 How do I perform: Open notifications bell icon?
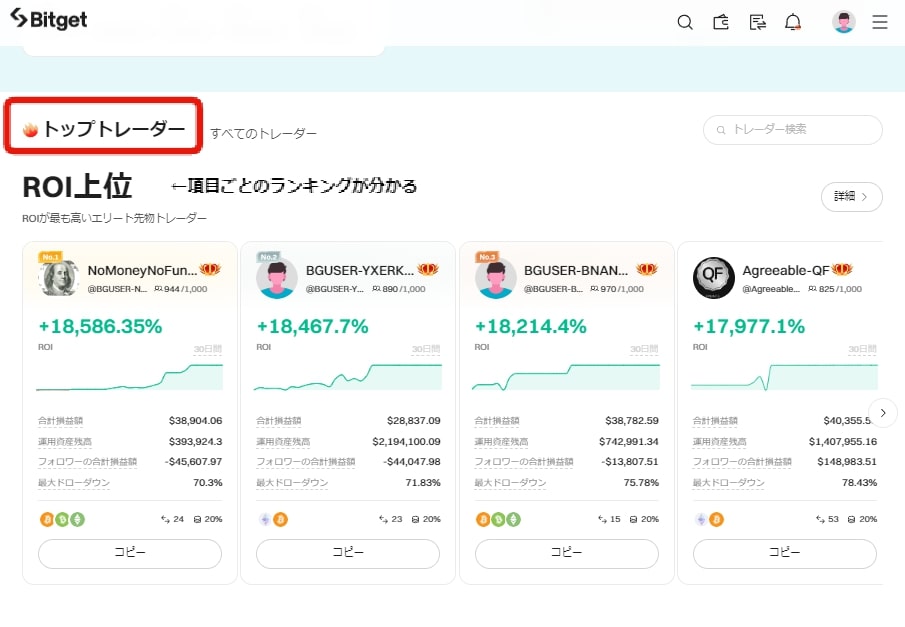(793, 22)
